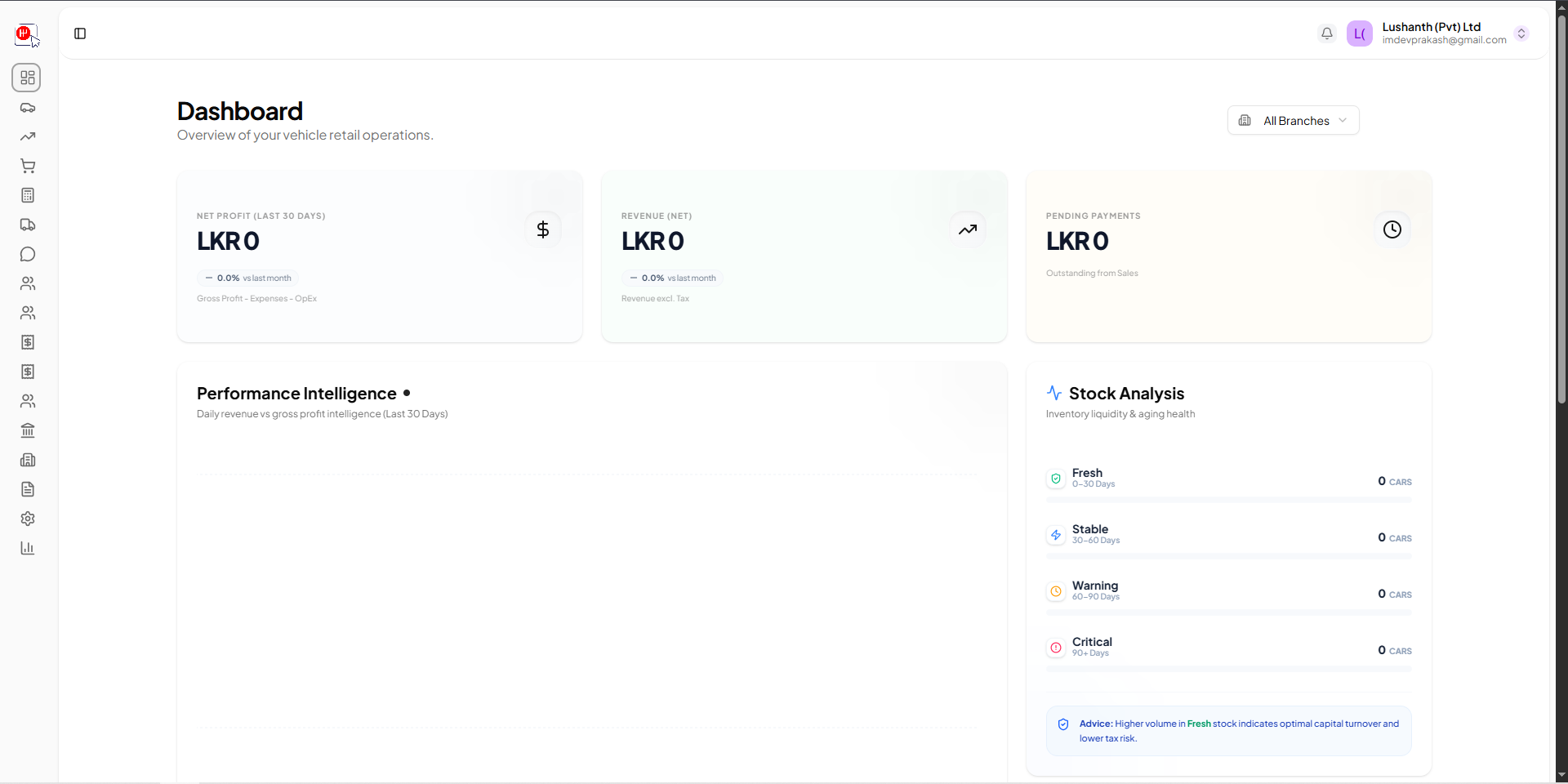Click the bank building sidebar icon
This screenshot has height=784, width=1568.
(28, 430)
